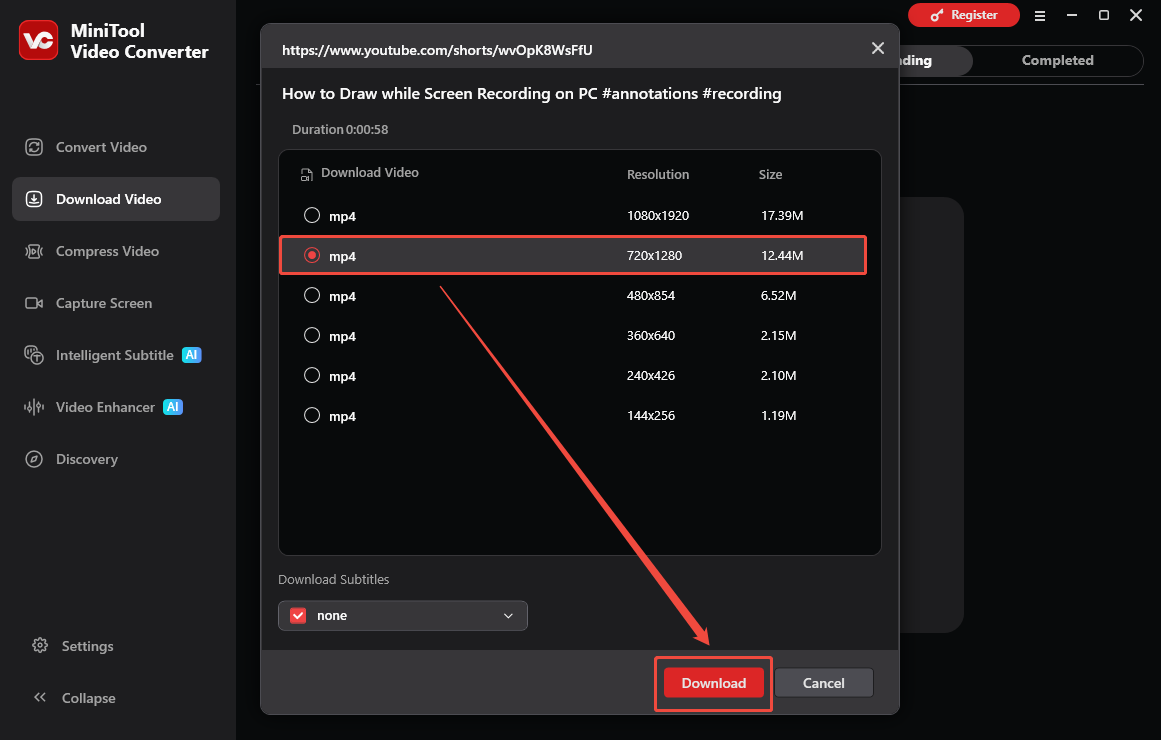This screenshot has height=740, width=1161.
Task: Switch to the Completed tab
Action: (x=1057, y=61)
